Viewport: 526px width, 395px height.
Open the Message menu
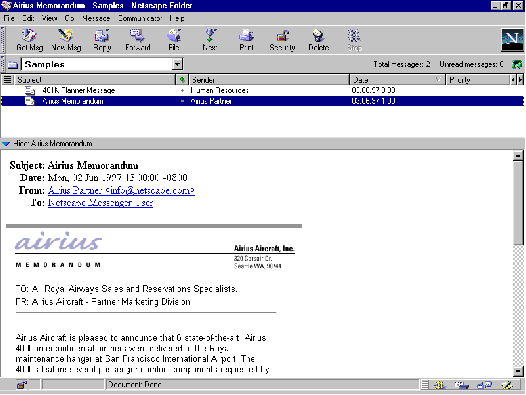[96, 18]
